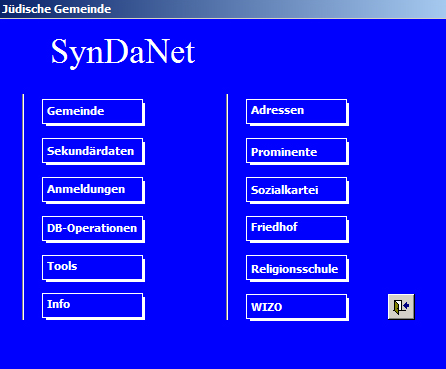Open the Sozialkartei records
Screen dimensions: 446x369
297,190
